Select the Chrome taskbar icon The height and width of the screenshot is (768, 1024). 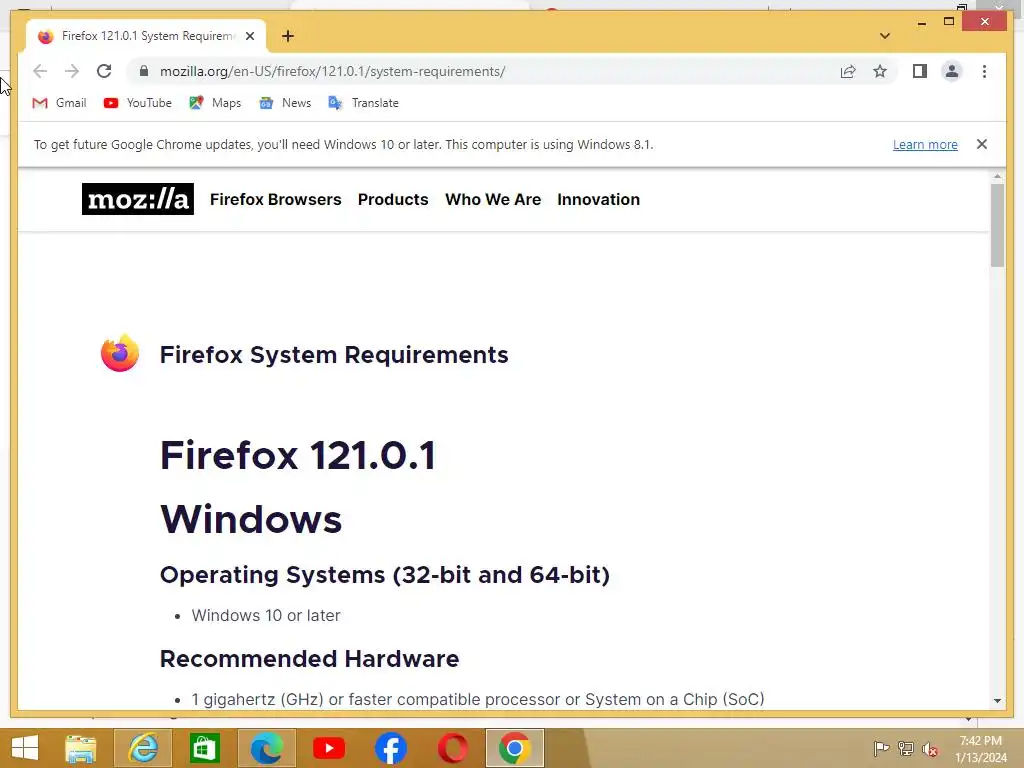coord(515,748)
